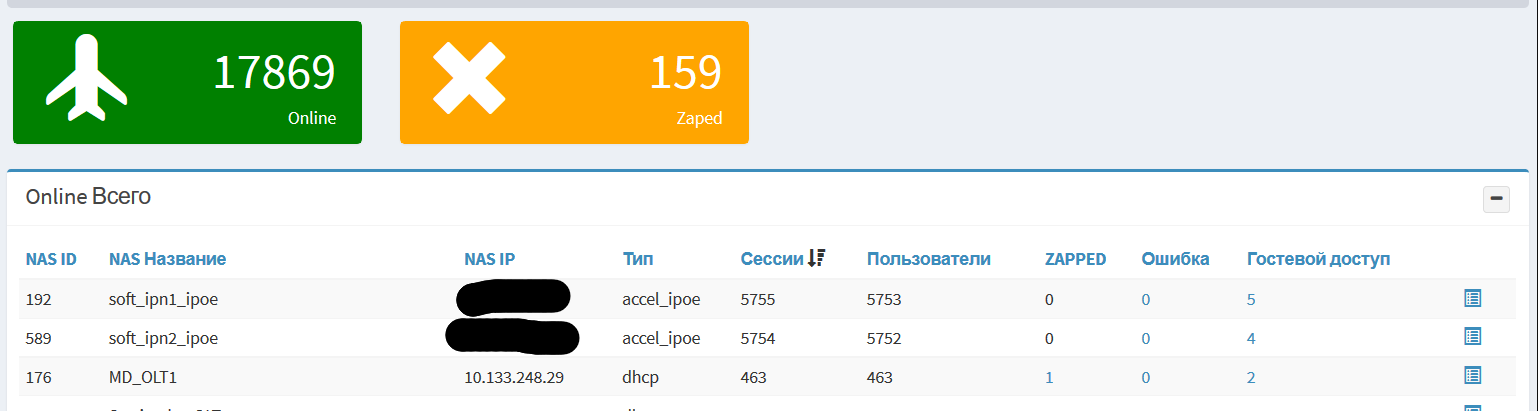Click the green Online 17869 tile
Image resolution: width=1538 pixels, height=411 pixels.
point(187,82)
